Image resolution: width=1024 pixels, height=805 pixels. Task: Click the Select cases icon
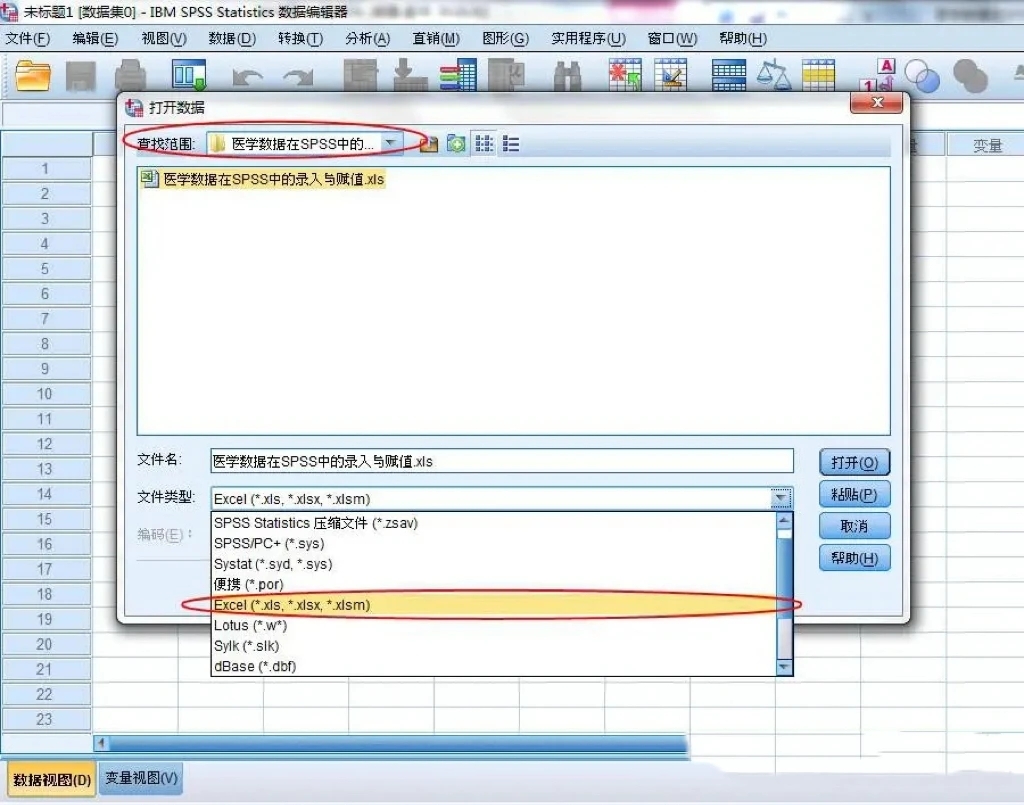pos(818,75)
